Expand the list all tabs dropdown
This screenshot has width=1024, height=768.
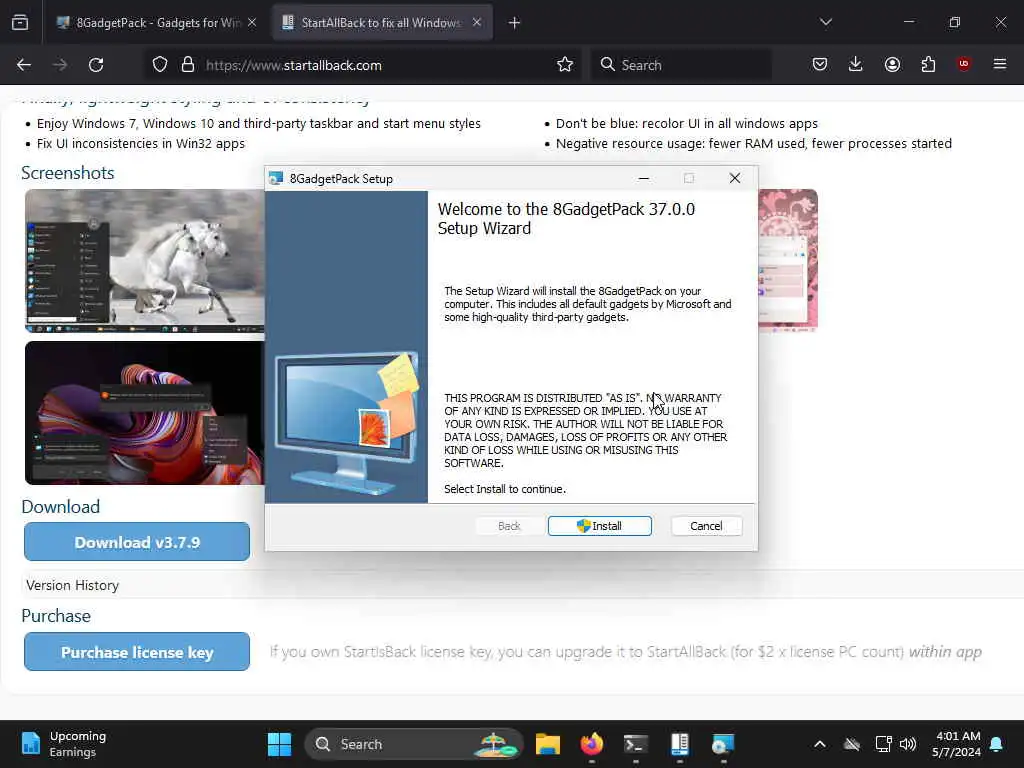825,22
